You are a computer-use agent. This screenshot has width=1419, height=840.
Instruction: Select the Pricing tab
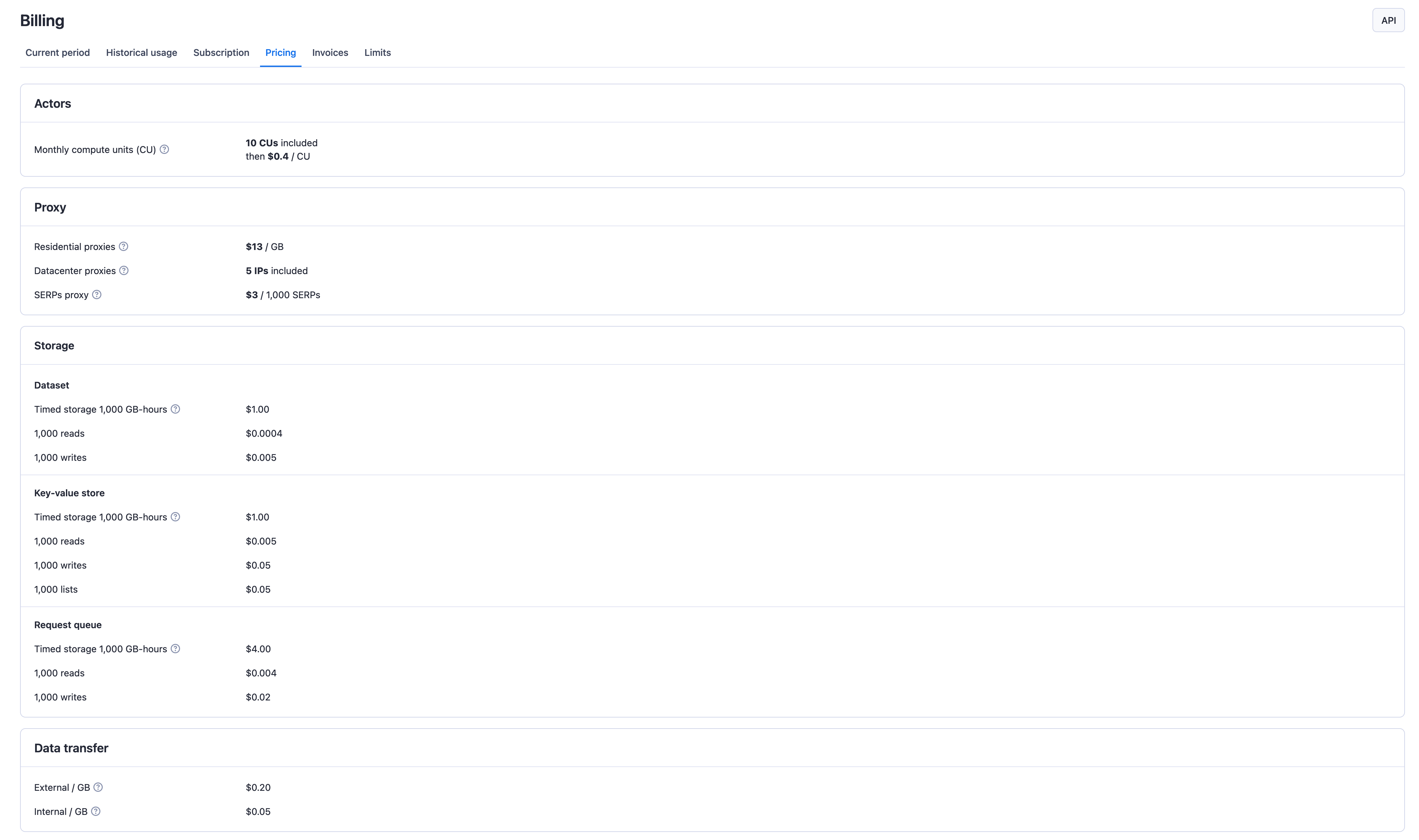[x=280, y=53]
